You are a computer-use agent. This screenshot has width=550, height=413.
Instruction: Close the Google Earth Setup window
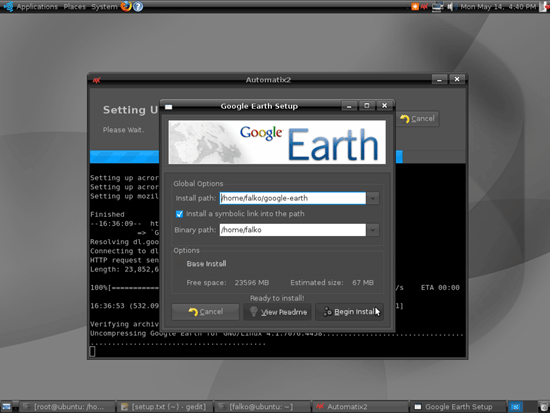tap(384, 106)
